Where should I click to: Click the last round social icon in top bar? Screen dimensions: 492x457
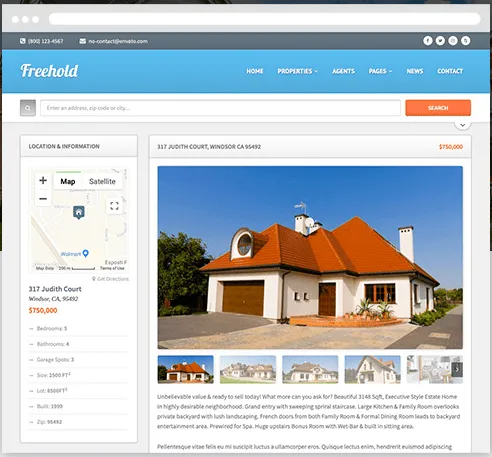coord(466,41)
